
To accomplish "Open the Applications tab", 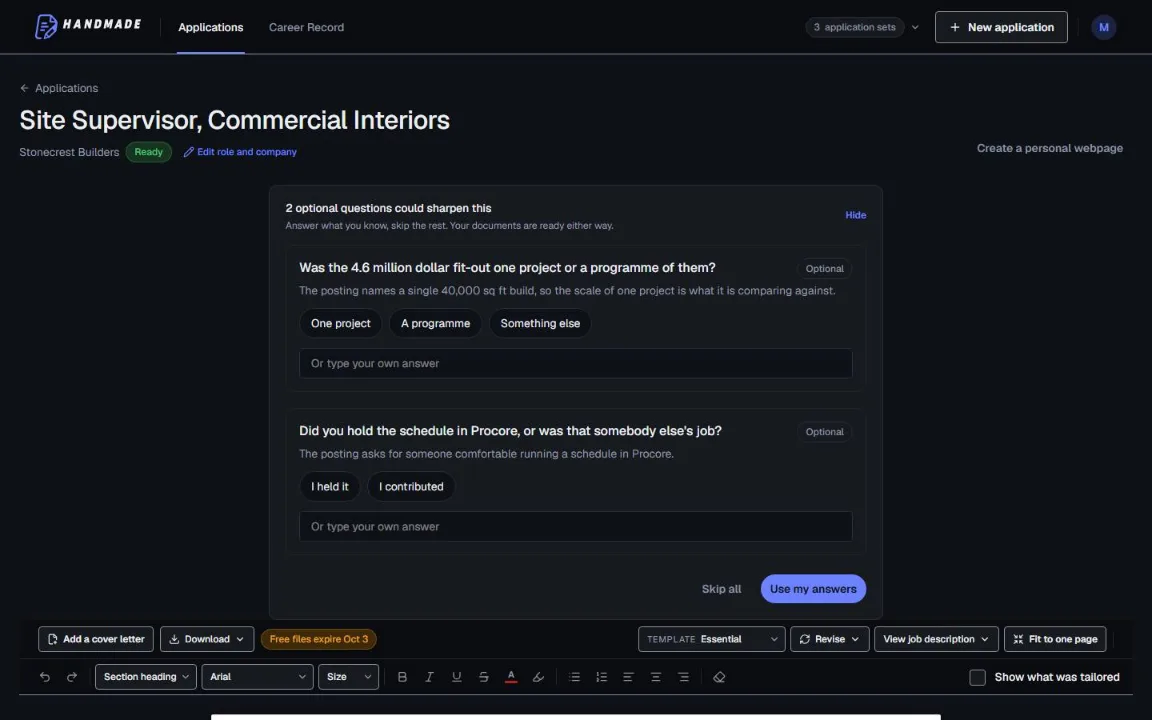I will point(211,27).
